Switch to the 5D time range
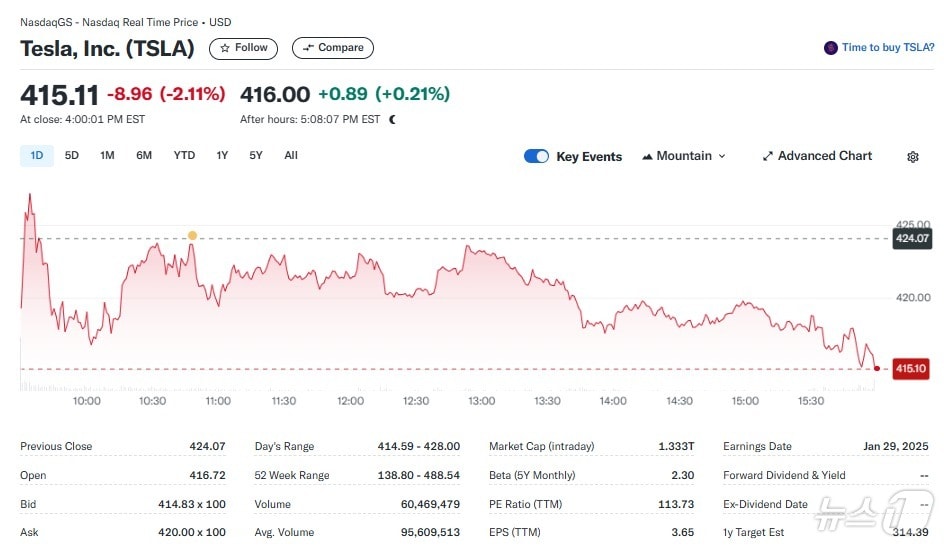 tap(72, 155)
